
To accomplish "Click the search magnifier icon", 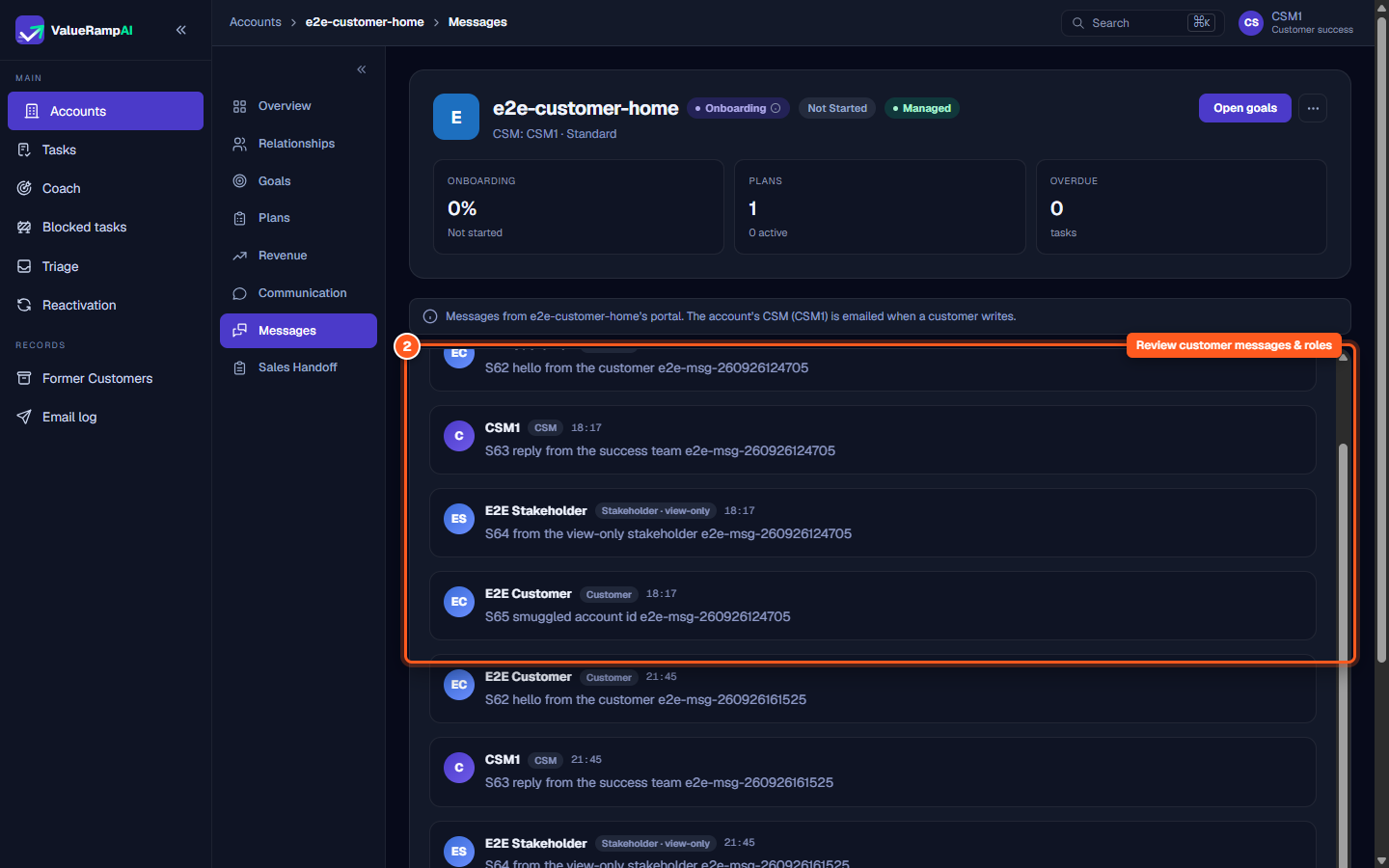I will [x=1078, y=23].
